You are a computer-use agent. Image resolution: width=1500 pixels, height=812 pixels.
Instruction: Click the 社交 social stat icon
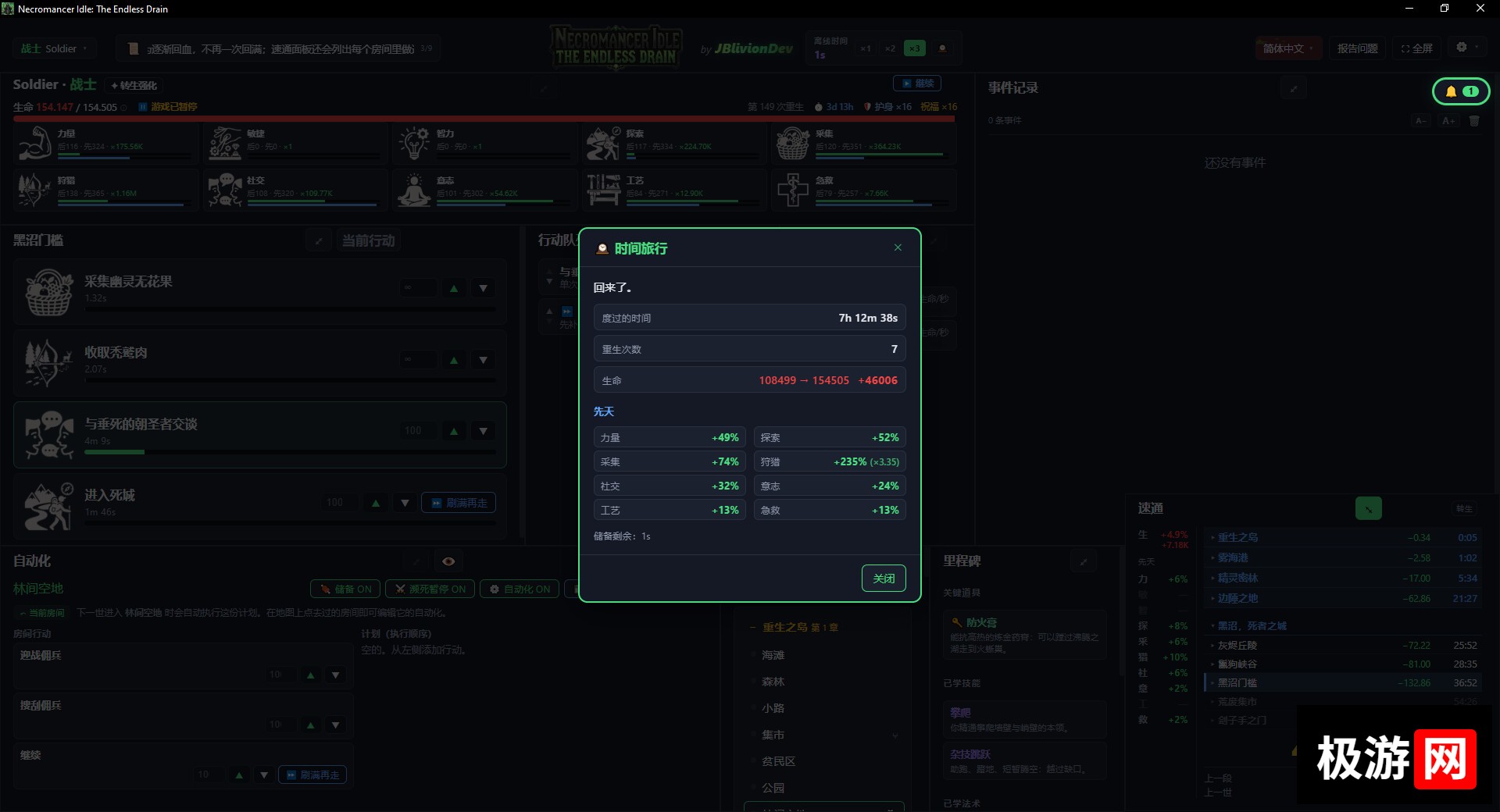(x=225, y=190)
